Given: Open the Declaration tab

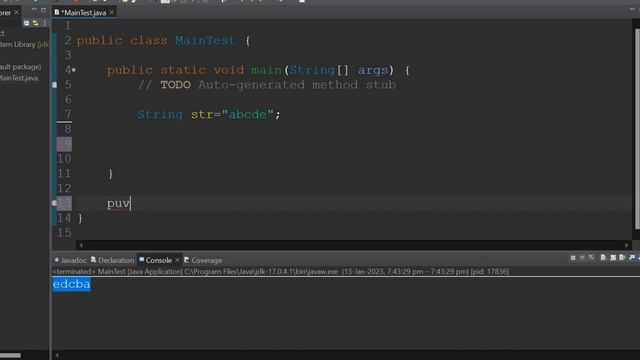Looking at the screenshot, I should (x=113, y=260).
